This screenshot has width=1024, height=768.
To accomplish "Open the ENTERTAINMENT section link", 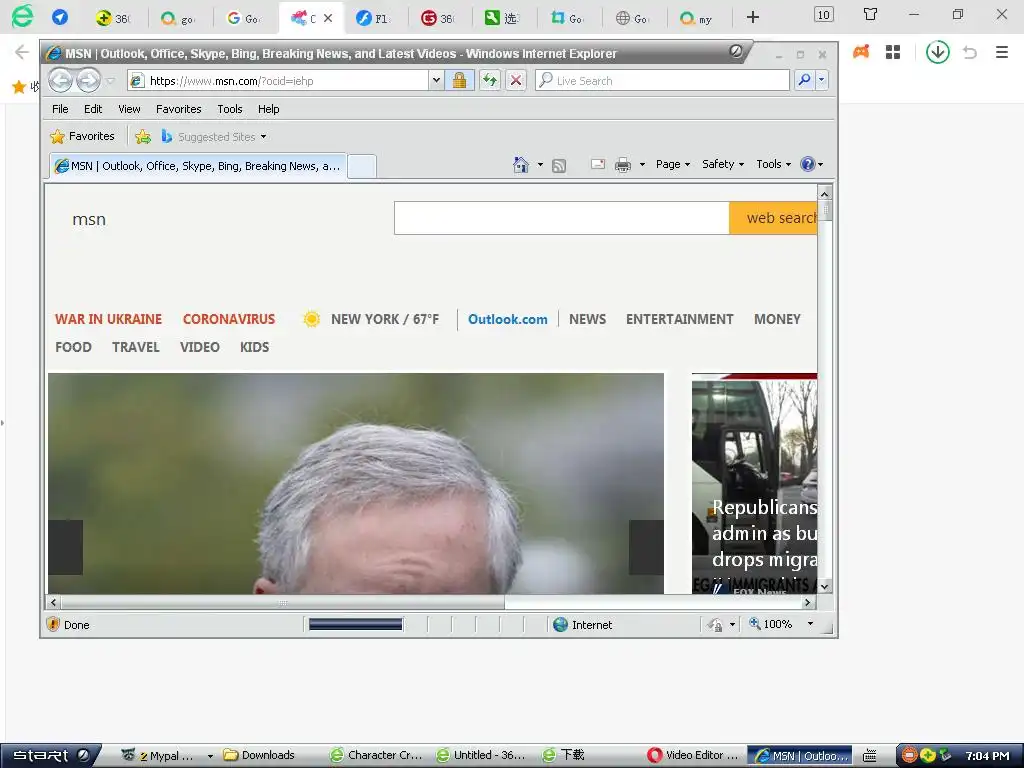I will coord(679,319).
